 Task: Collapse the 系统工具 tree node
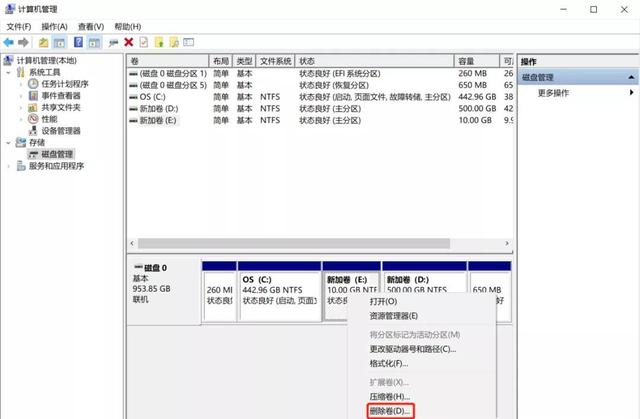coord(9,72)
